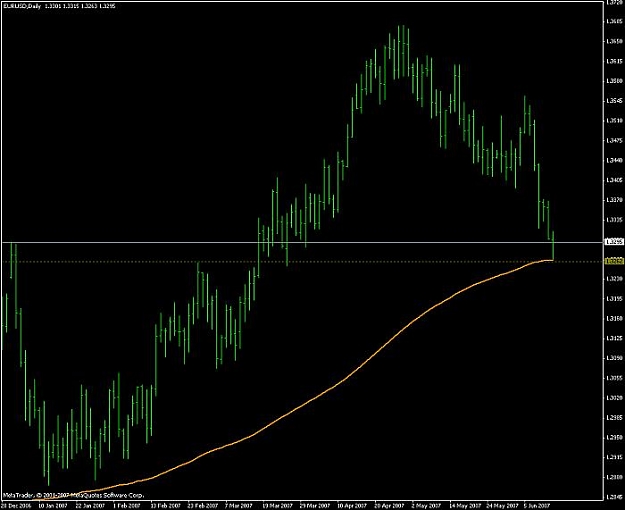This screenshot has height=510, width=625.
Task: Click the 1.3090 price axis label
Action: (615, 358)
